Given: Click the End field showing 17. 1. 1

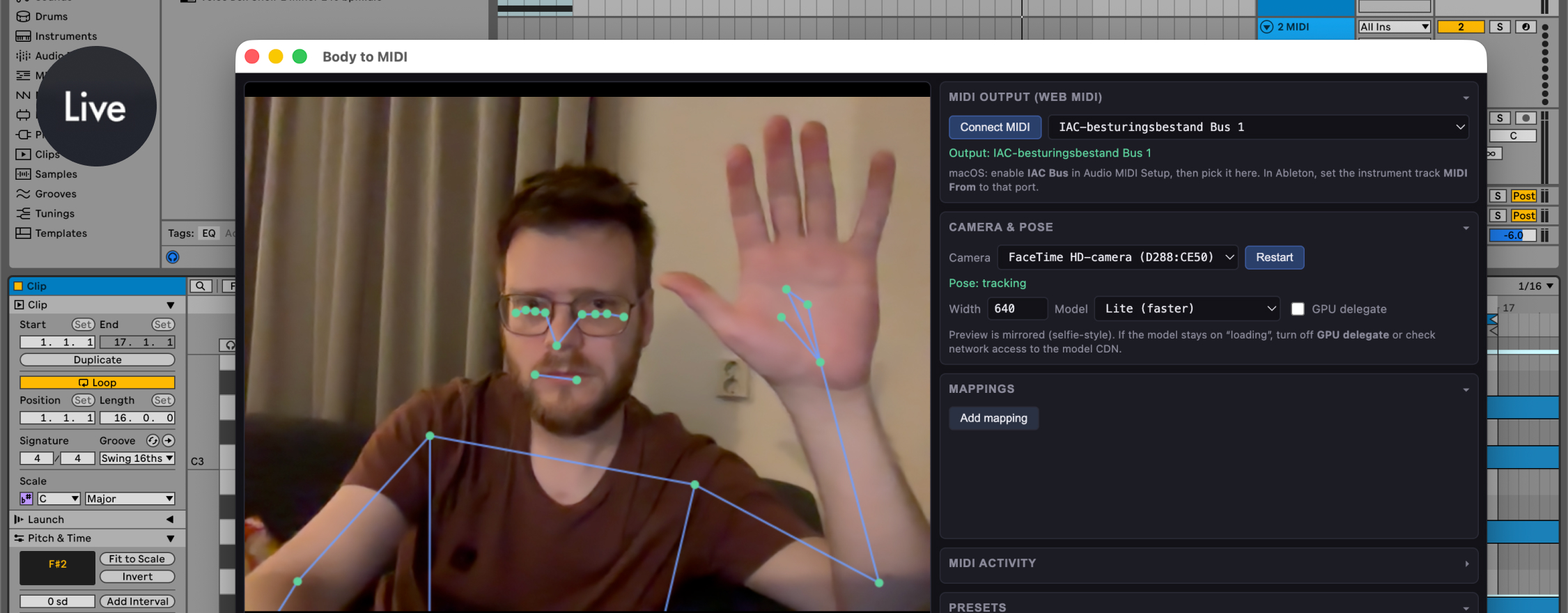Looking at the screenshot, I should (x=137, y=342).
